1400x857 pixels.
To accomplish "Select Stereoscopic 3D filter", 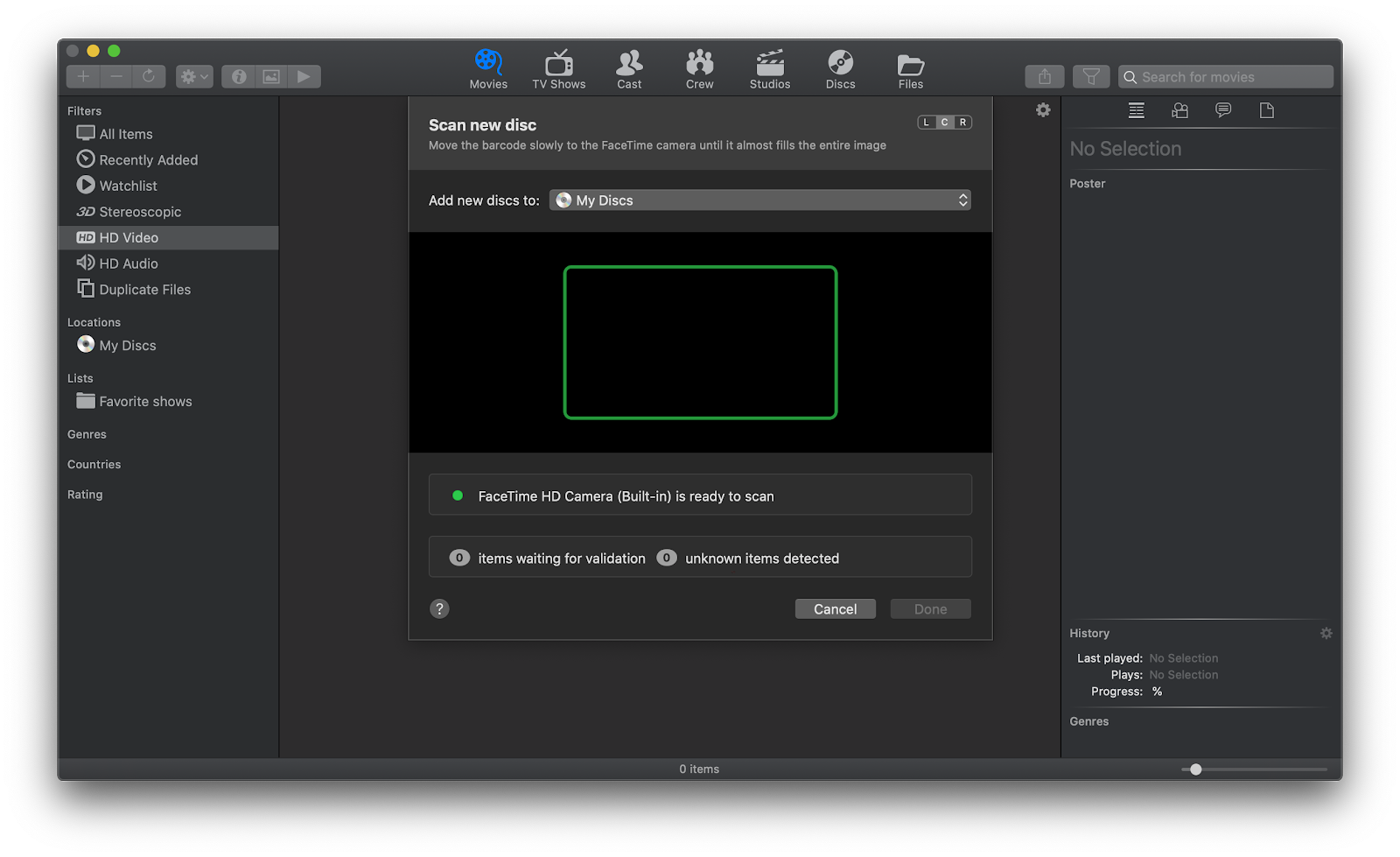I will click(x=168, y=212).
